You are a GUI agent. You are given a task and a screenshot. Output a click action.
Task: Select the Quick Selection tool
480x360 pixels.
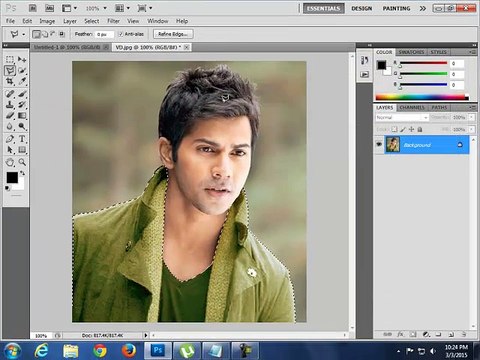coord(22,70)
